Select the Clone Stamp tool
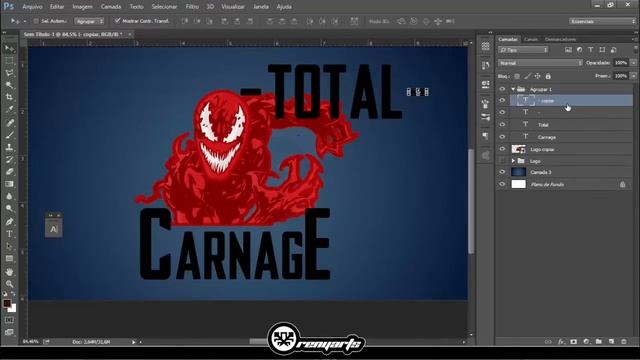The height and width of the screenshot is (360, 640). (9, 147)
